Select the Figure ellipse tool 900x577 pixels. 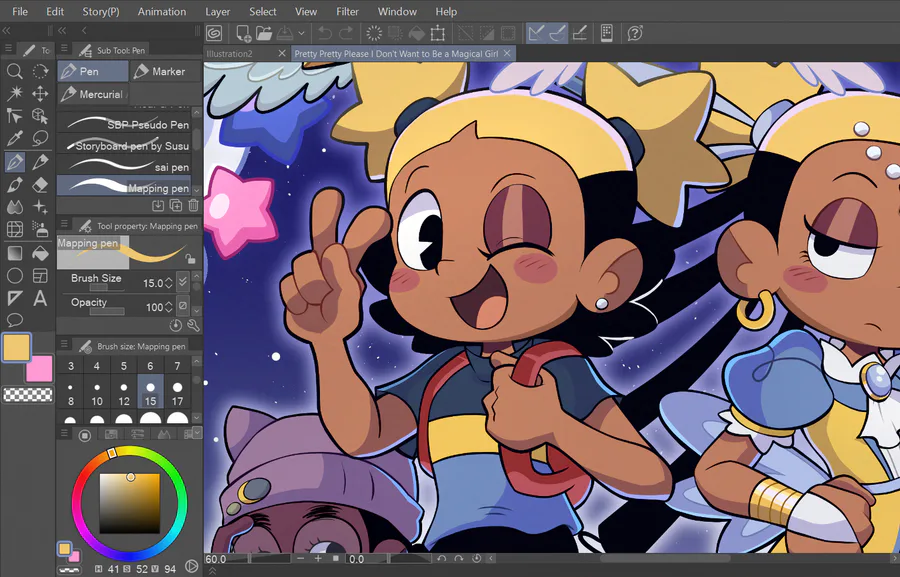click(x=15, y=276)
